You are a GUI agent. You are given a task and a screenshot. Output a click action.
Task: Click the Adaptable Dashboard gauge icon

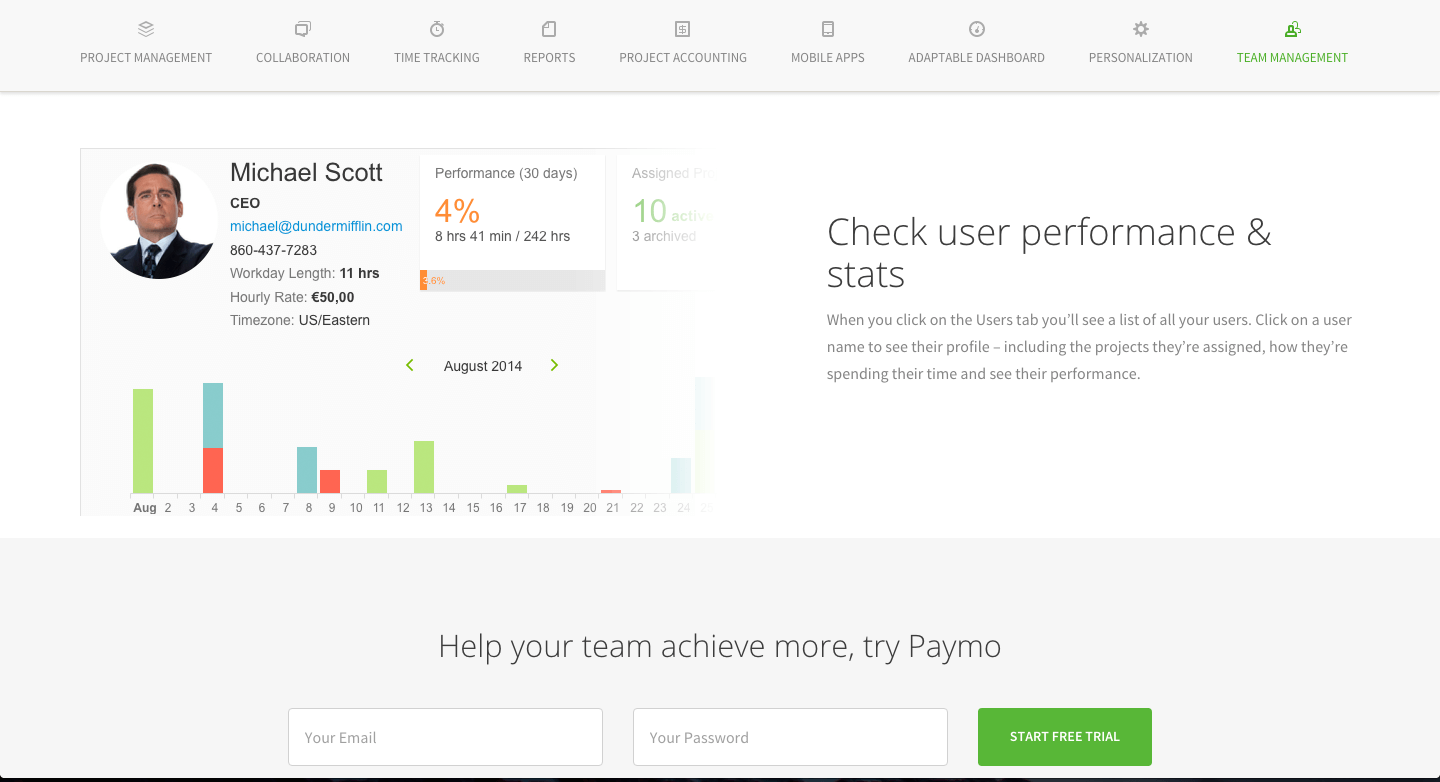(976, 29)
